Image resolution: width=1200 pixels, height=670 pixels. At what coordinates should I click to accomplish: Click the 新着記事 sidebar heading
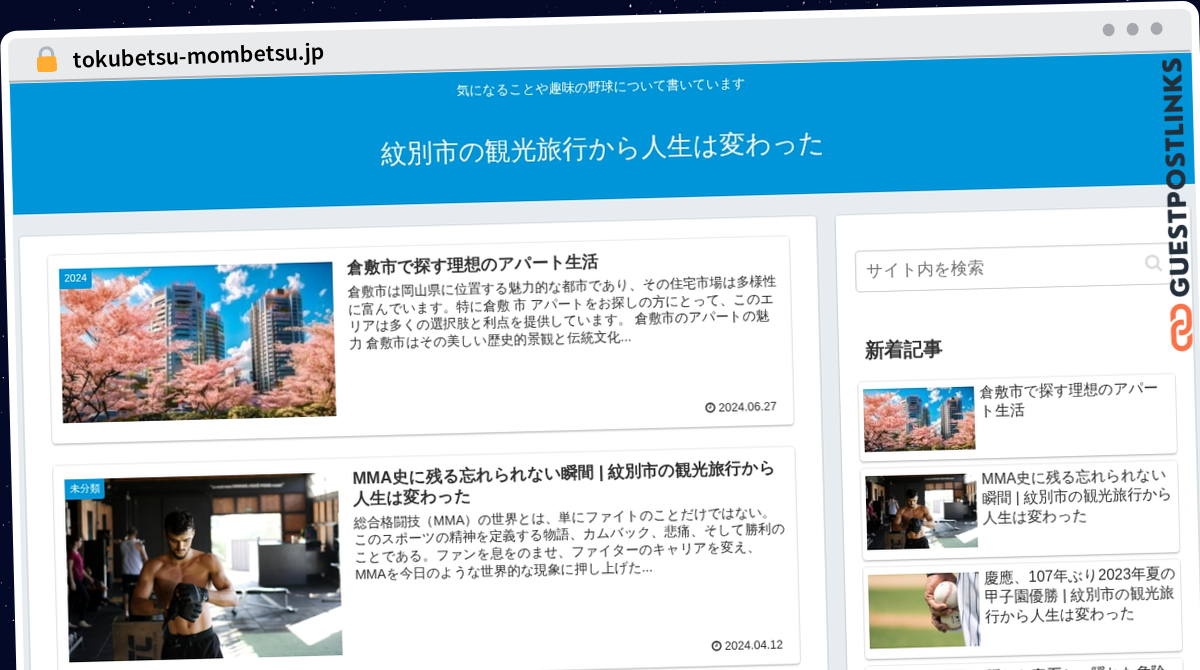[904, 350]
